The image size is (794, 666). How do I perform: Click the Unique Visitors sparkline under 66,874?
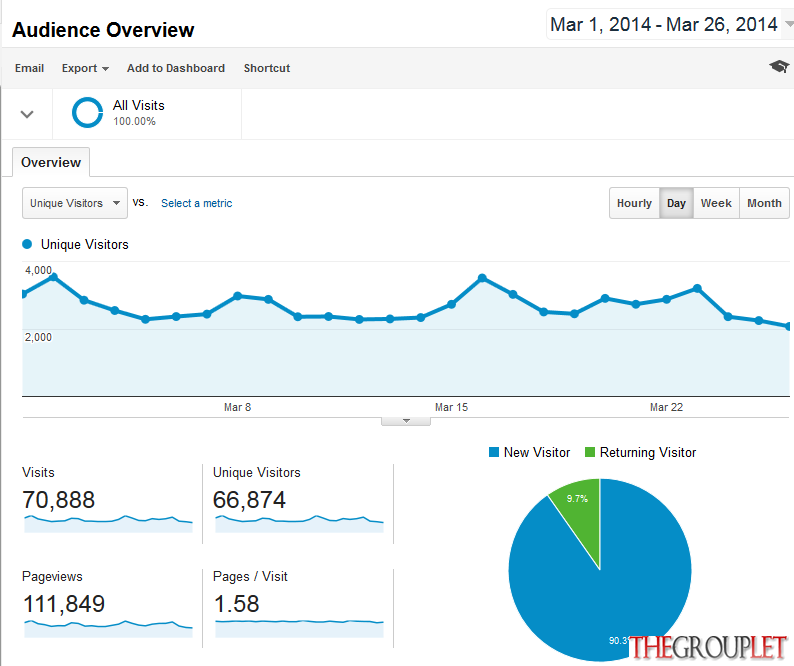pyautogui.click(x=299, y=524)
